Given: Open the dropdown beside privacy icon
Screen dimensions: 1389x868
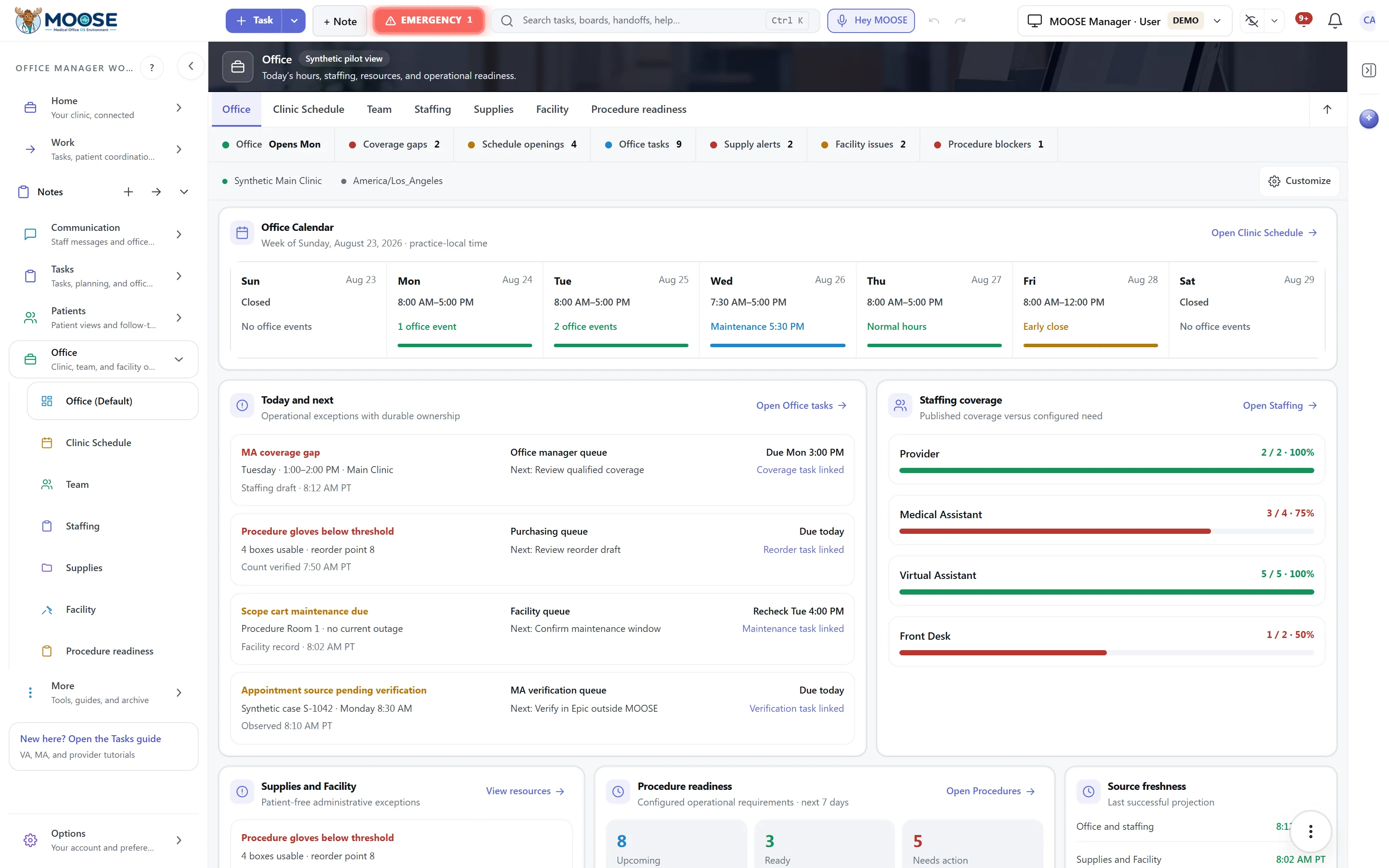Looking at the screenshot, I should 1274,21.
